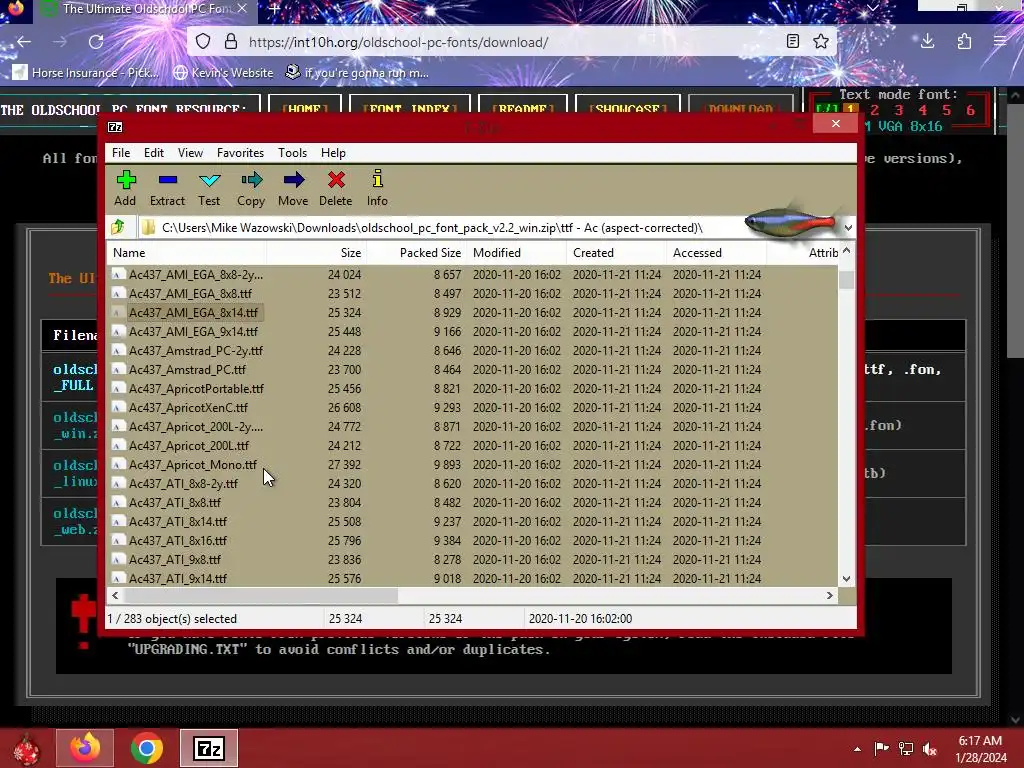Select text mode font 2 on webpage
The width and height of the screenshot is (1024, 768).
point(875,110)
